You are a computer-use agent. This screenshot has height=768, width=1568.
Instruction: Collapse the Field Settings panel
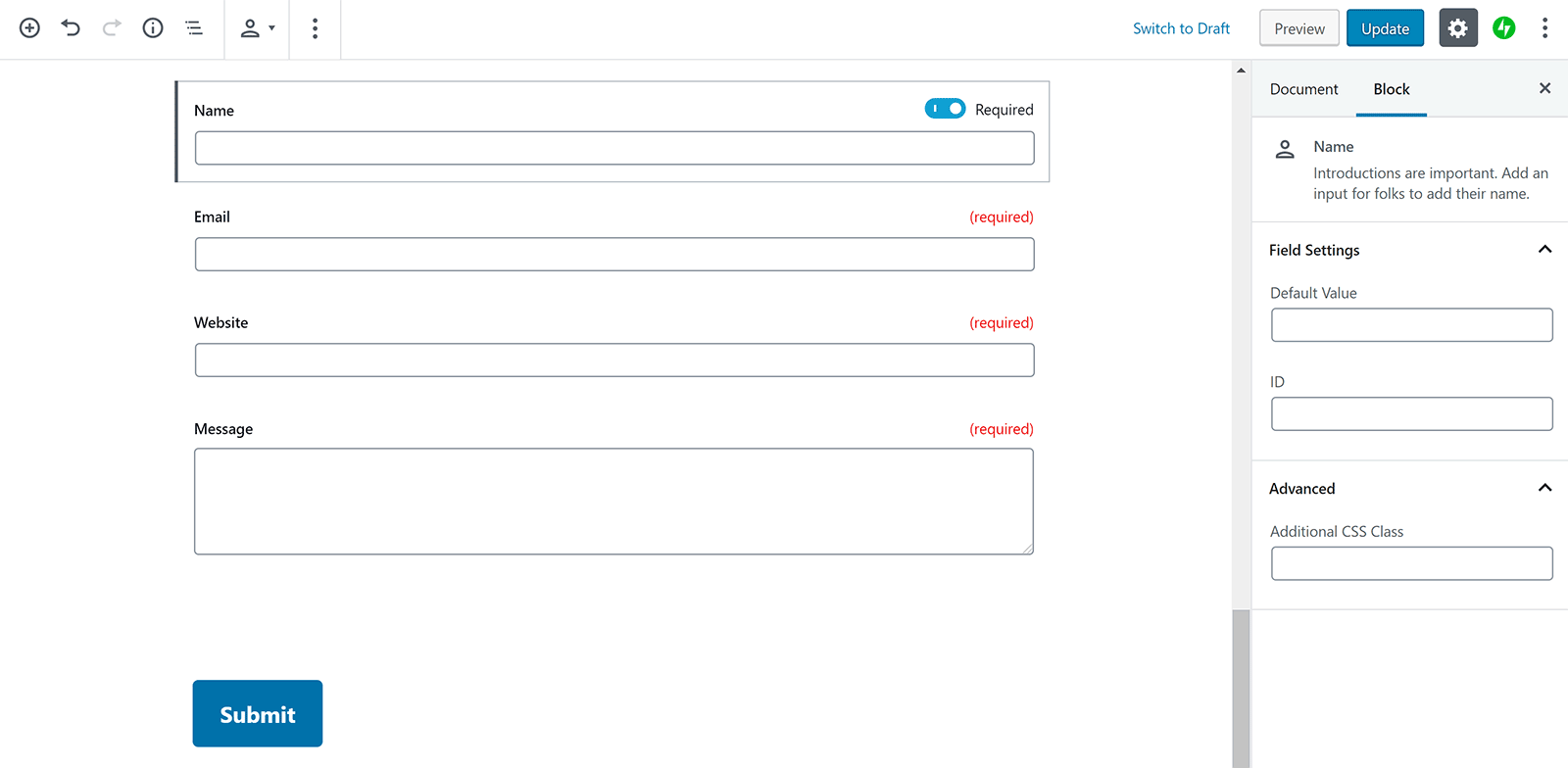click(x=1544, y=250)
